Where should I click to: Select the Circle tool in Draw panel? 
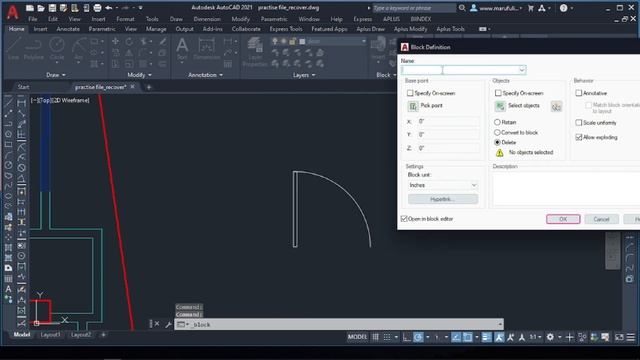57,49
